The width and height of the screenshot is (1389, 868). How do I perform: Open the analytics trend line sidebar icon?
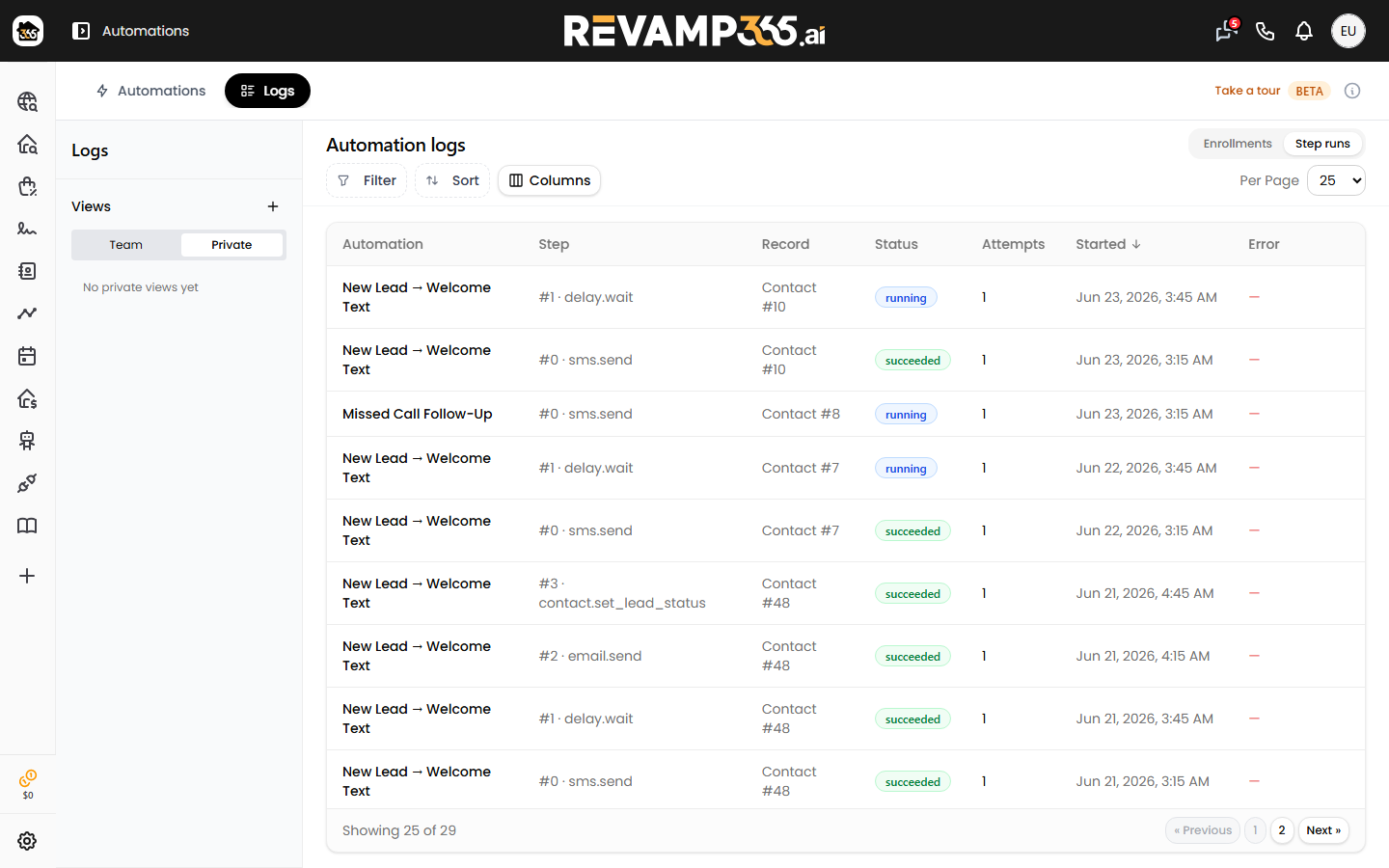(x=27, y=313)
